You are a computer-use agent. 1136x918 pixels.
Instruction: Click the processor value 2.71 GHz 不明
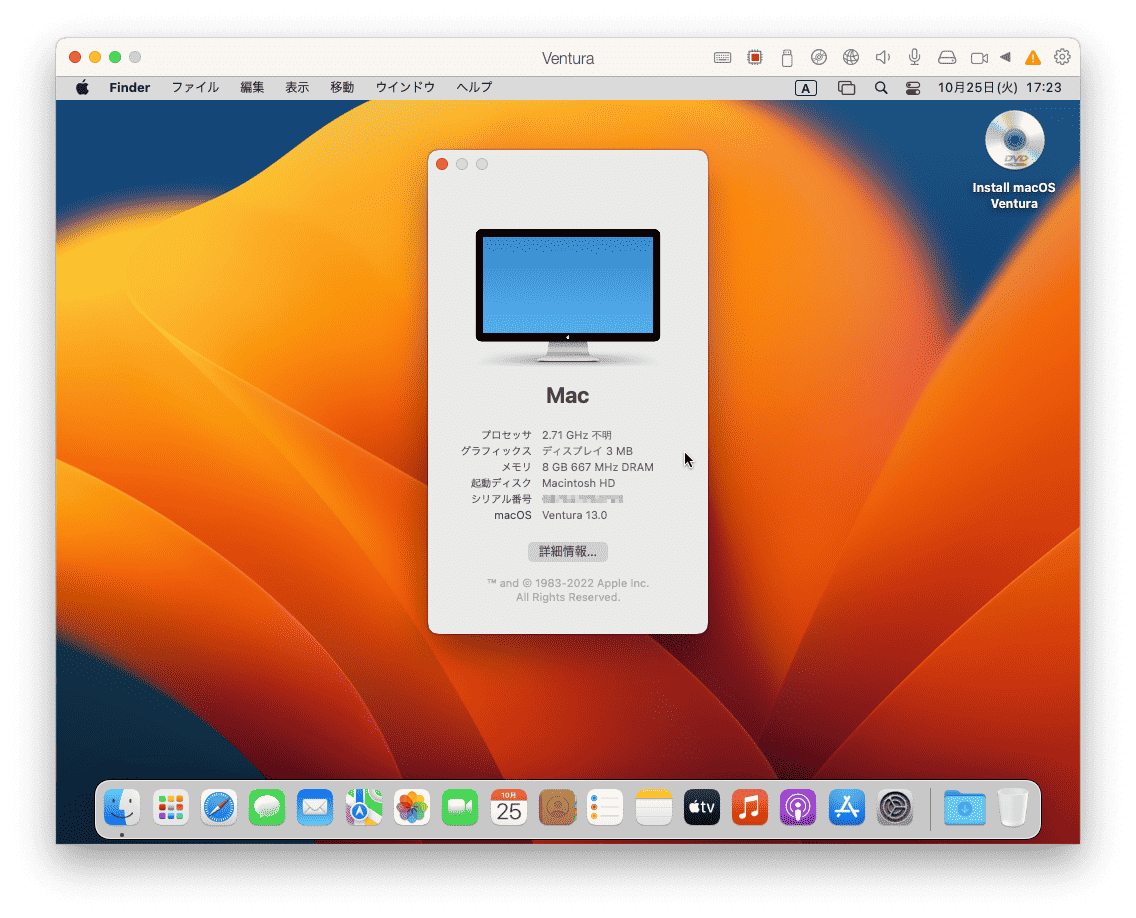[x=577, y=435]
